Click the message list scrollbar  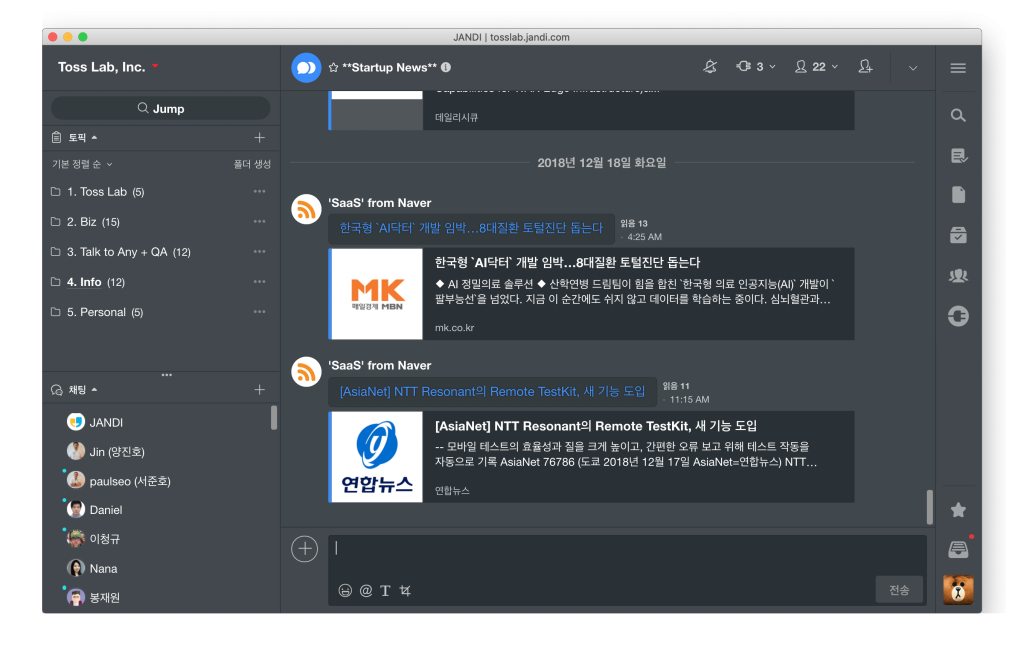click(x=930, y=506)
